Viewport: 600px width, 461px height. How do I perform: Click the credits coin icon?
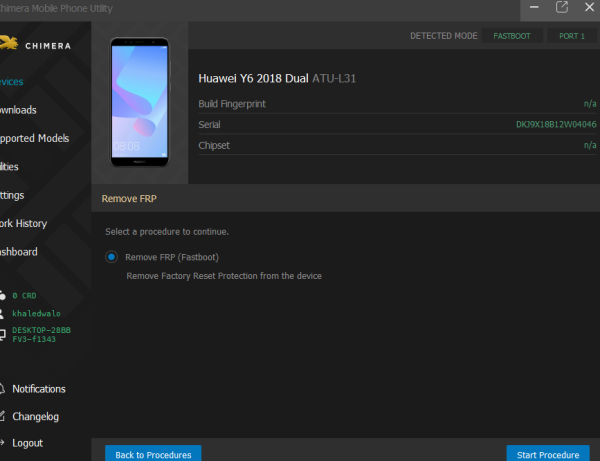[x=2, y=295]
